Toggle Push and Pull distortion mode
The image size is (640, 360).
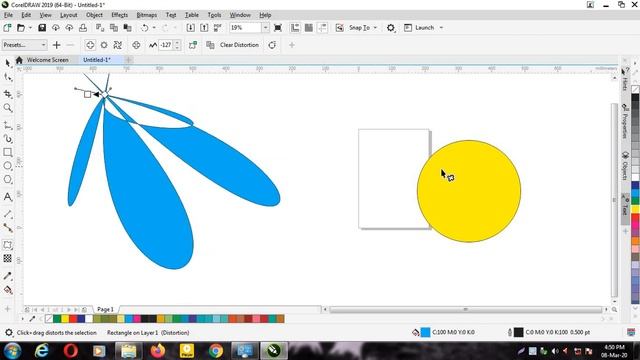click(90, 45)
